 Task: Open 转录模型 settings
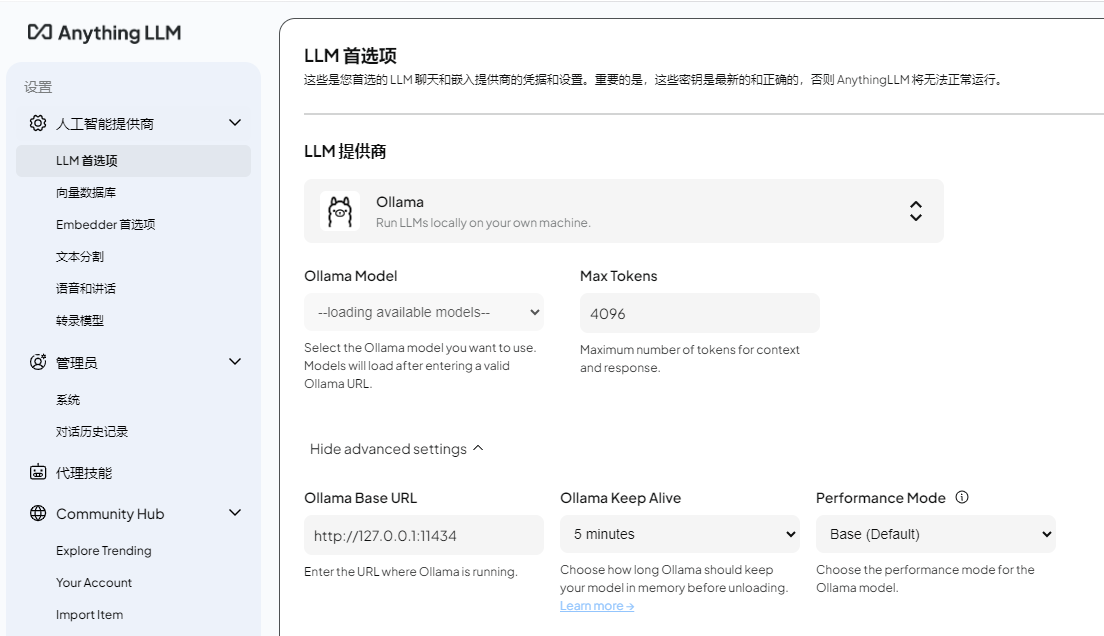[80, 320]
